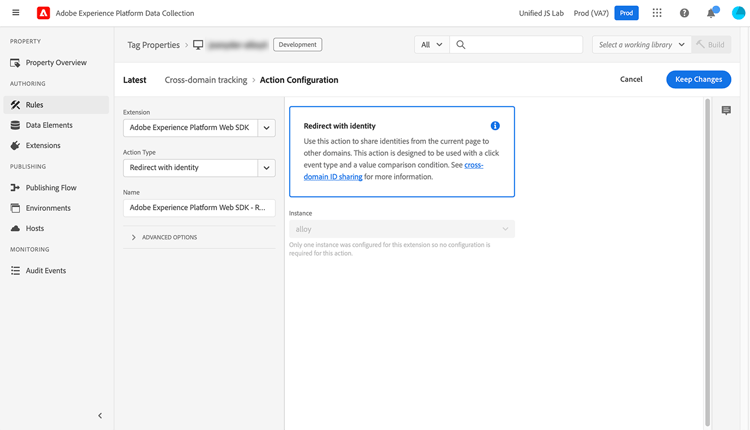Focus the action Name input field
Viewport: 750px width, 430px height.
coord(199,208)
